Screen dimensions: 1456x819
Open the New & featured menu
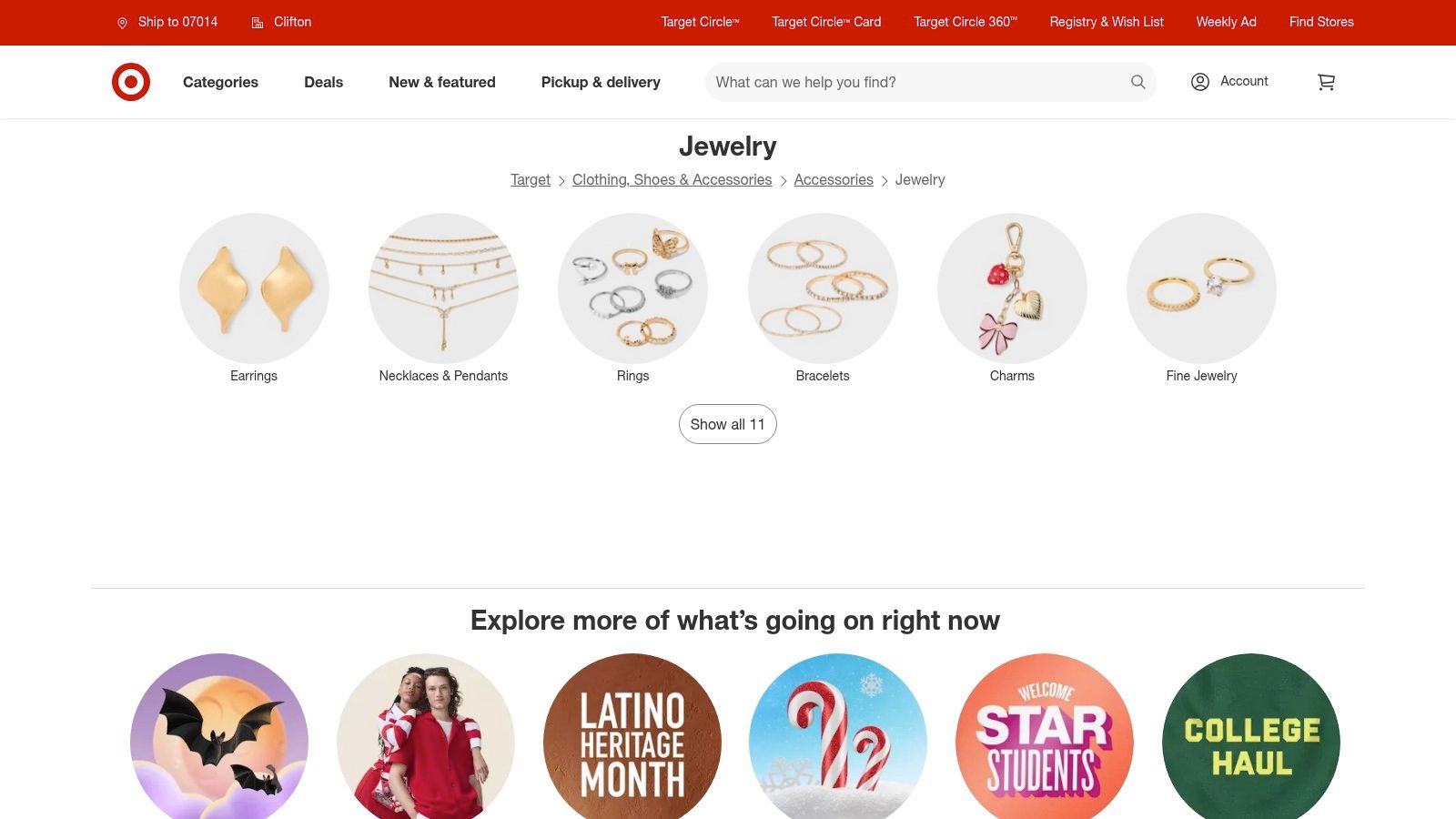point(442,82)
